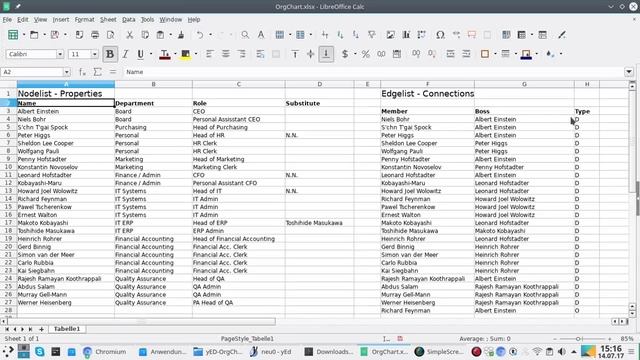
Task: Open font color dropdown arrow
Action: (x=175, y=54)
